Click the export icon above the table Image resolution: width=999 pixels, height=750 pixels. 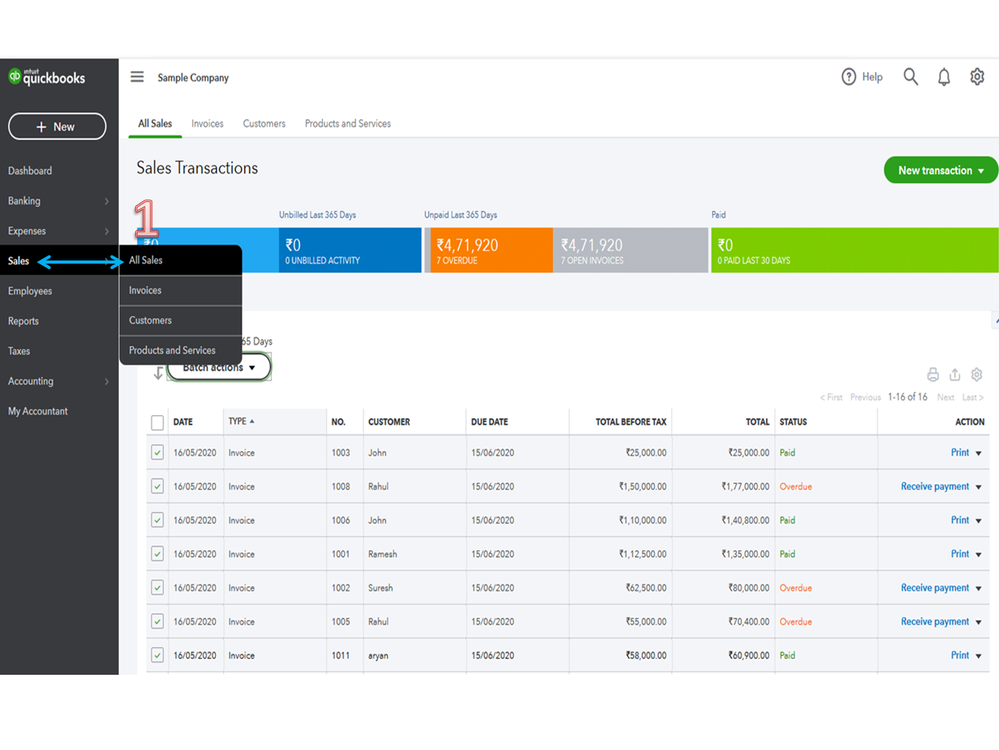tap(955, 375)
